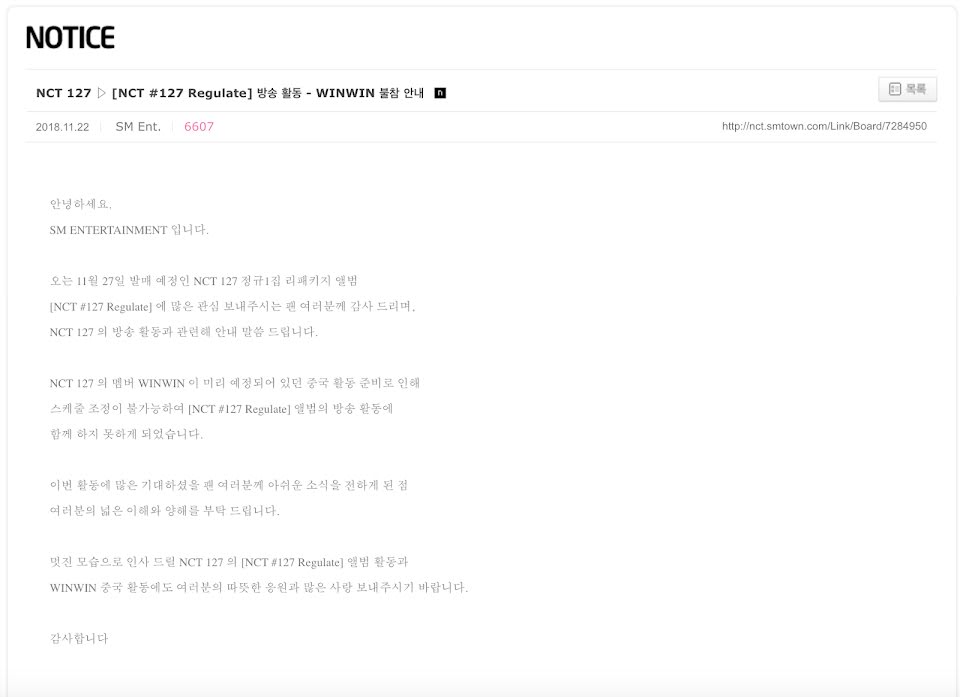Click the line '여러분의 넓은 이해와 양해를'
This screenshot has width=960, height=697.
coord(165,511)
